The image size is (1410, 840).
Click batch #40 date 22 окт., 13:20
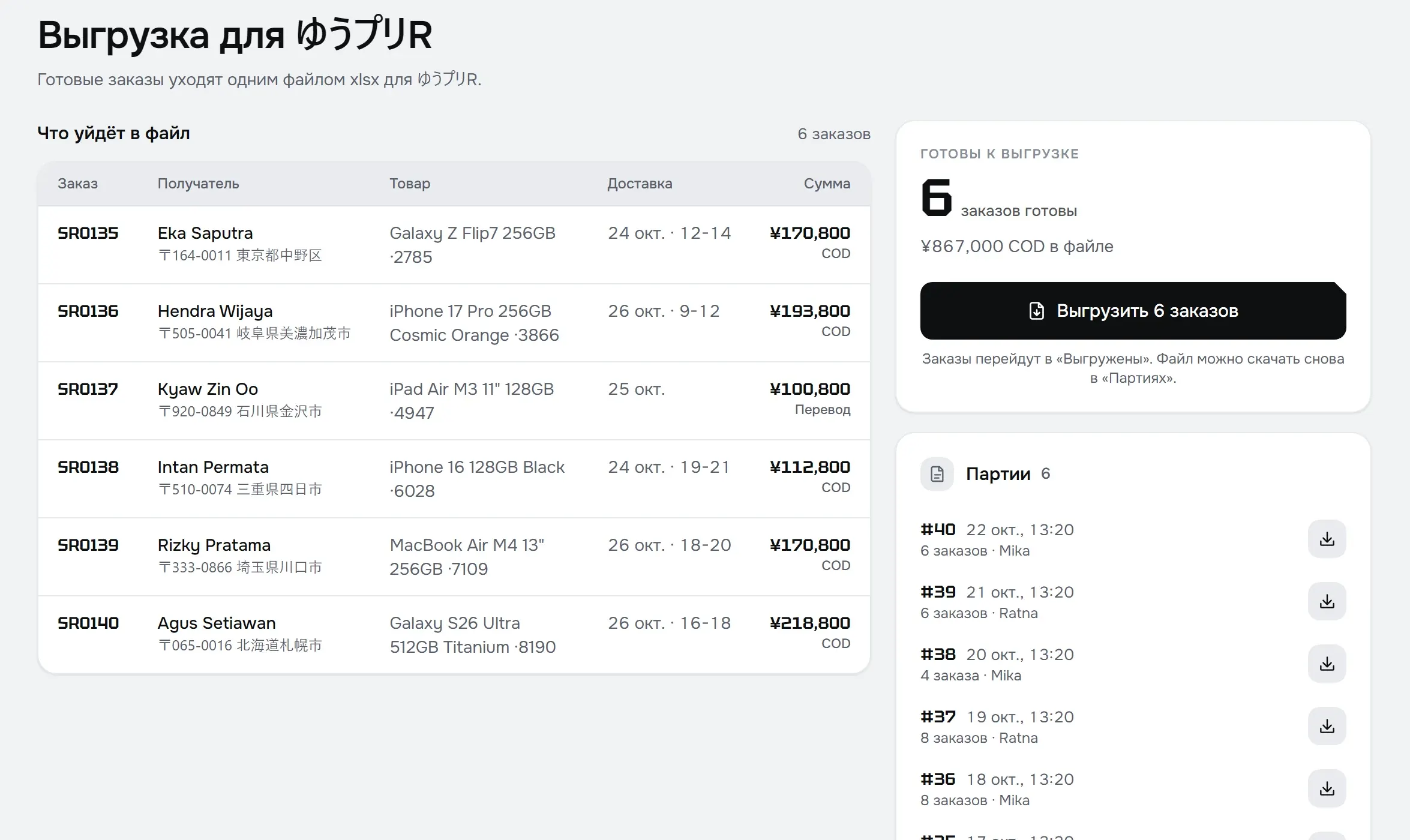tap(1020, 530)
